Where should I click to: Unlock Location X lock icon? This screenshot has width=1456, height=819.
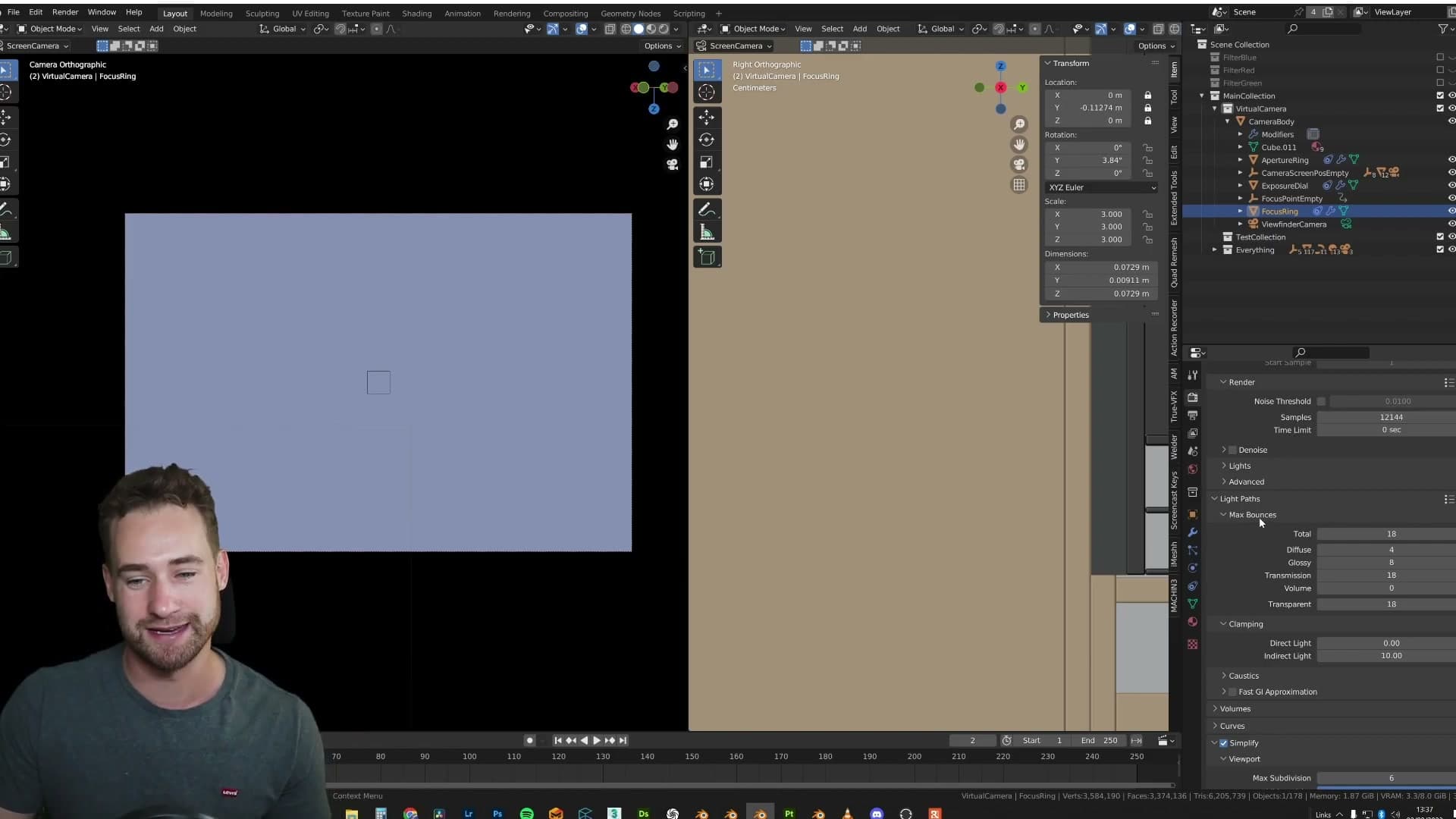1148,95
